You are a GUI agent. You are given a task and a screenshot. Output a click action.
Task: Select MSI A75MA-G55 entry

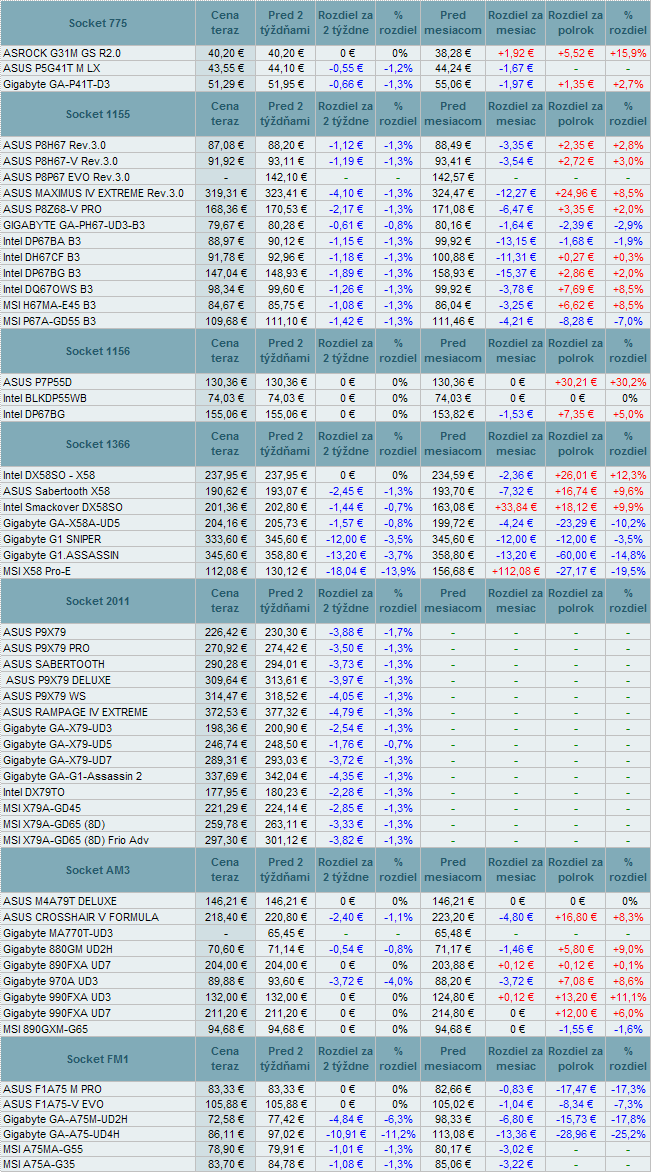pyautogui.click(x=41, y=1149)
